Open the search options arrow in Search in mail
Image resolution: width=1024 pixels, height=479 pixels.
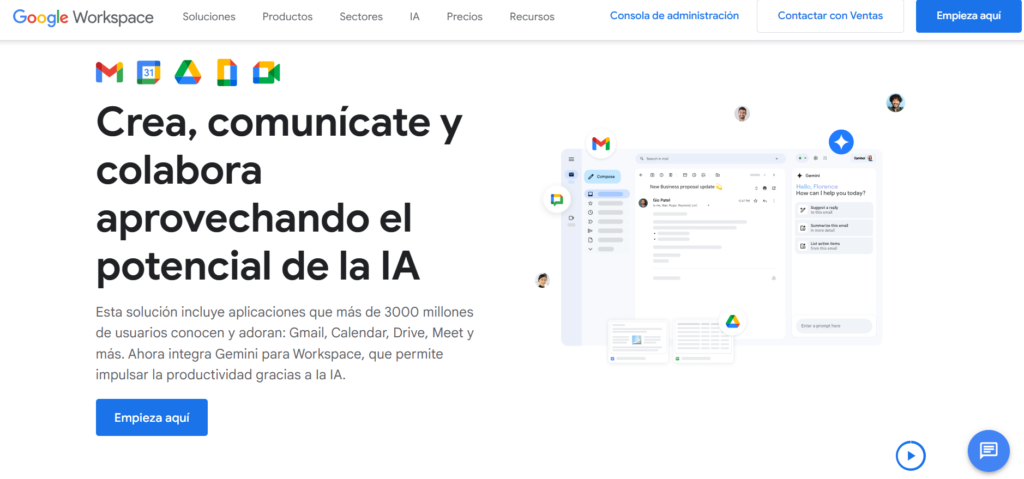(776, 159)
